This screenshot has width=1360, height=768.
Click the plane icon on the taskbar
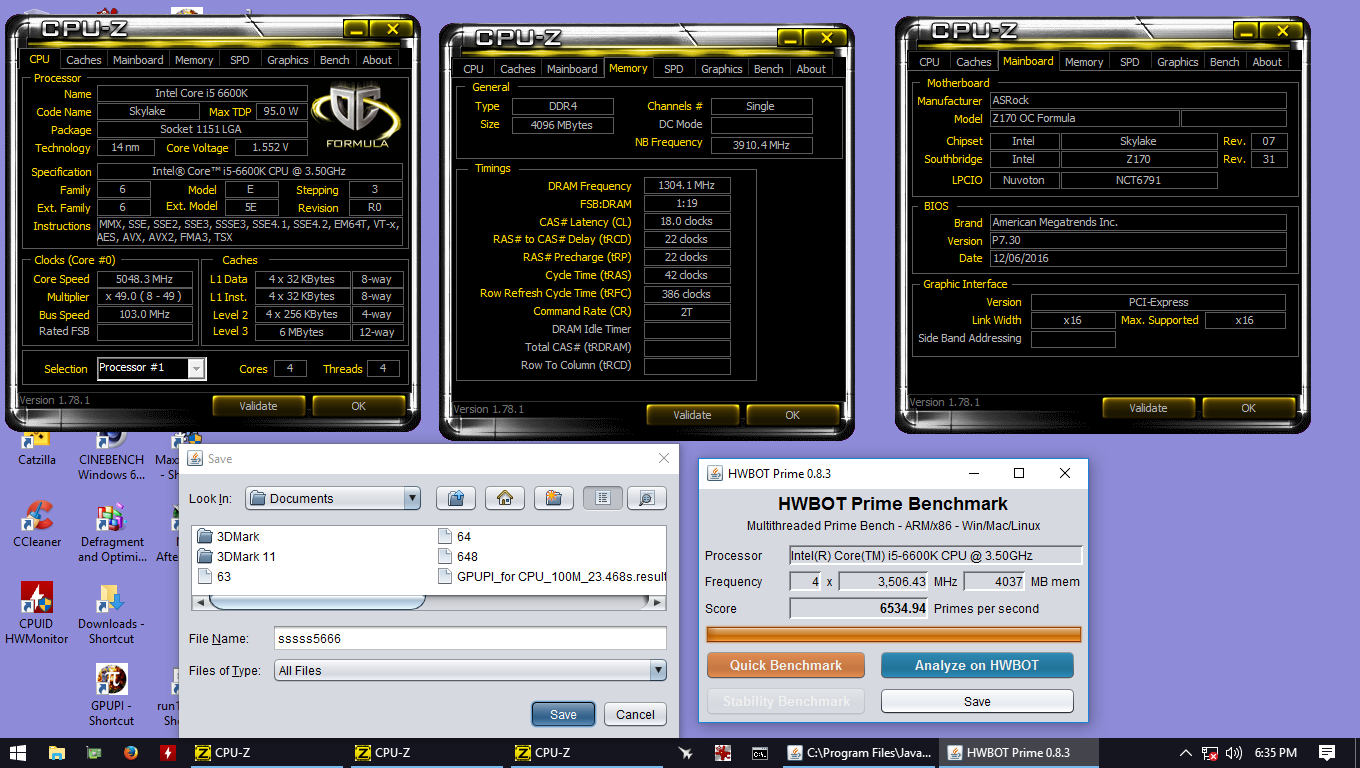click(x=685, y=753)
